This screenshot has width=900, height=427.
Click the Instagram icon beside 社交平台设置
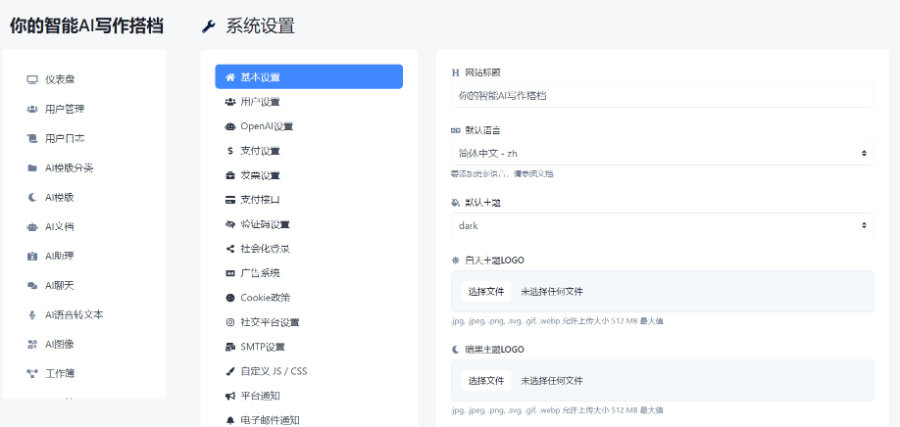pos(230,323)
